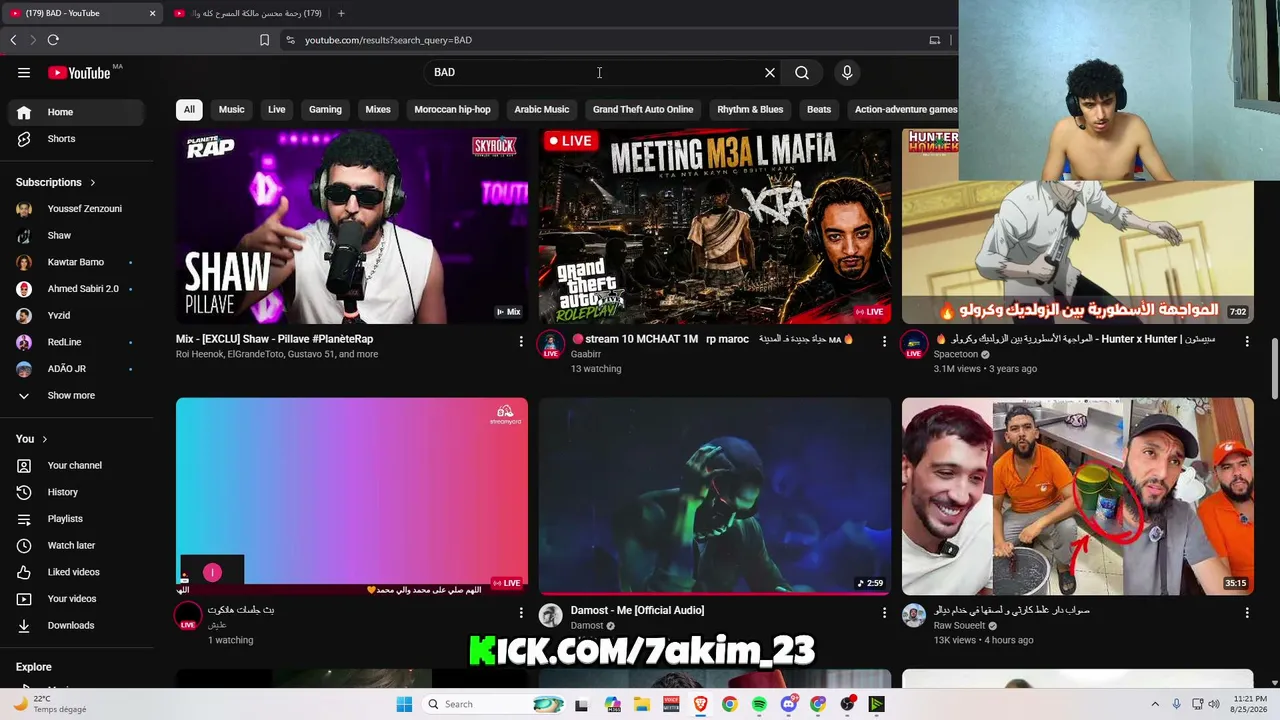The width and height of the screenshot is (1280, 720).
Task: Open the taskbar clock and date
Action: click(1249, 704)
